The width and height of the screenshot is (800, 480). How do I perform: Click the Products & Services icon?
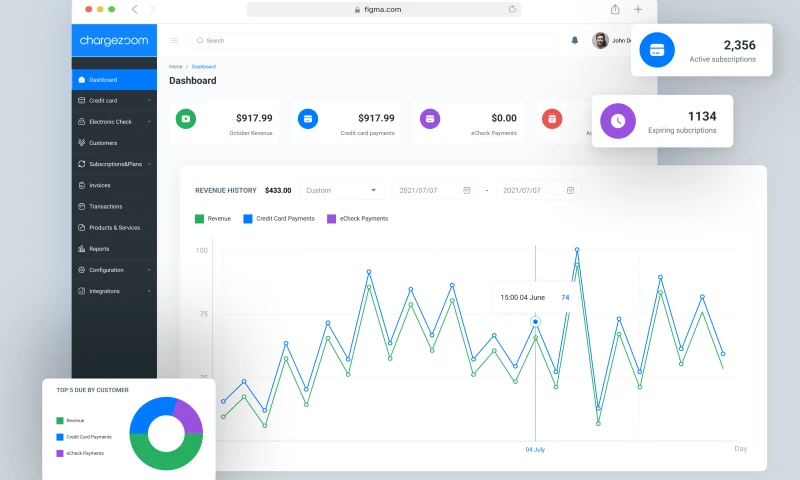point(82,228)
